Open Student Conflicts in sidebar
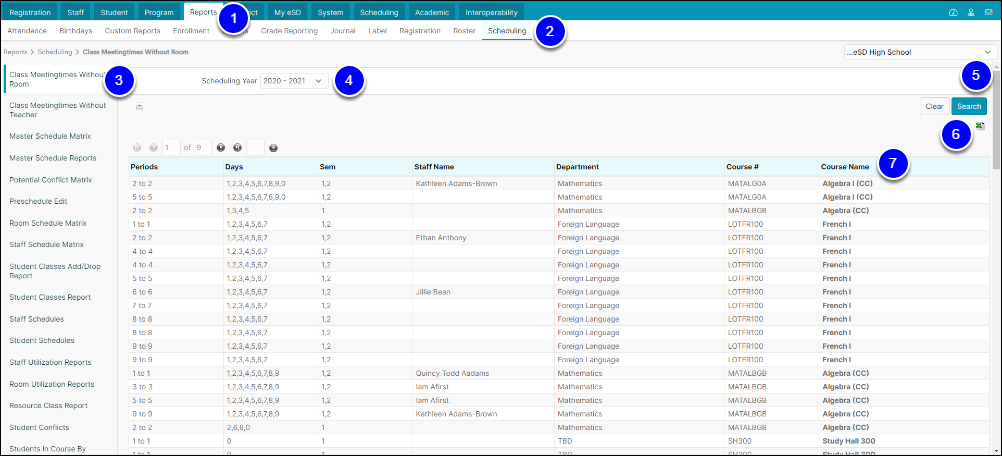Screen dimensions: 1002x456 point(39,427)
